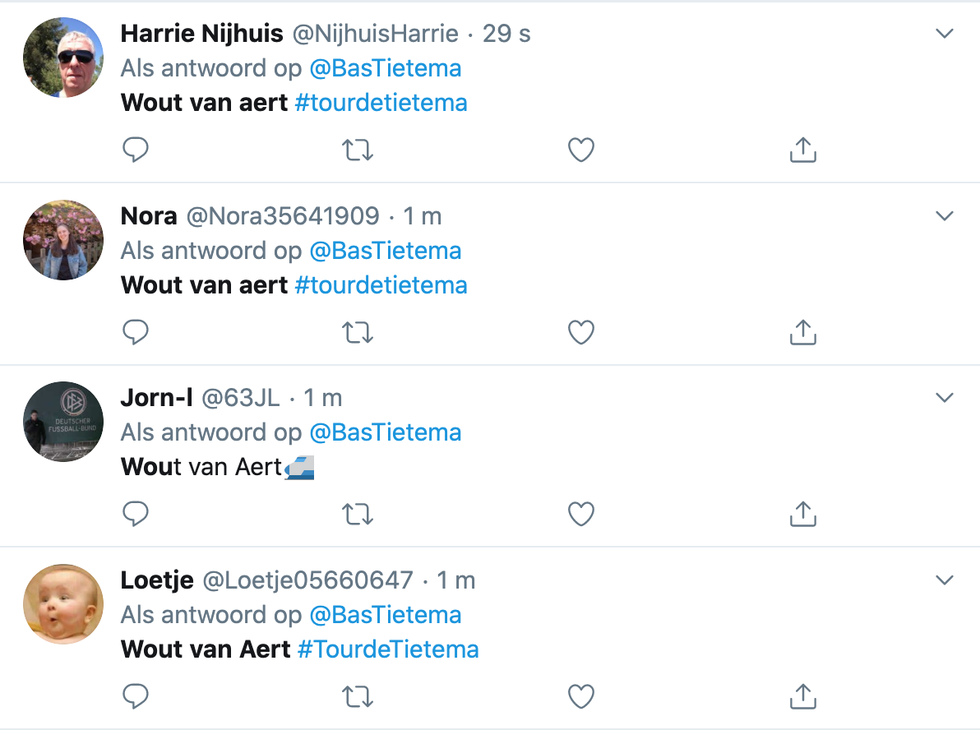The width and height of the screenshot is (980, 730).
Task: Like Loetje's tweet with the heart
Action: [581, 697]
